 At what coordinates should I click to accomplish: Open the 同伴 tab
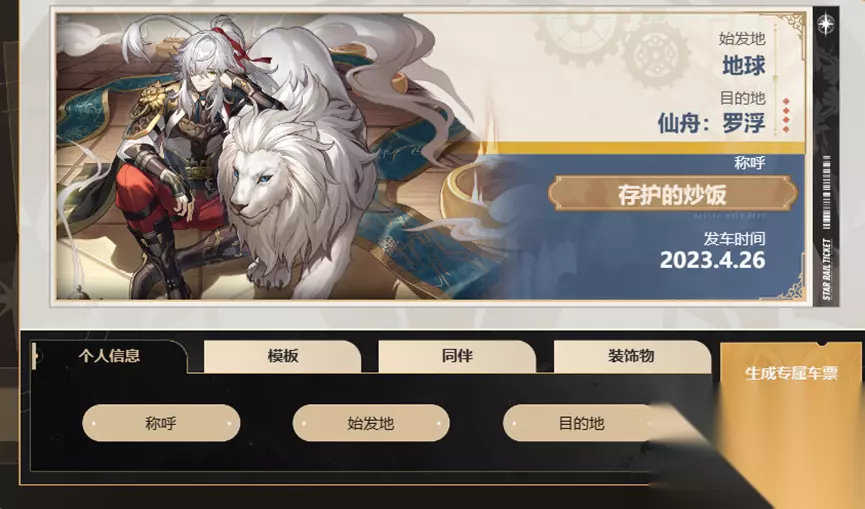(457, 356)
